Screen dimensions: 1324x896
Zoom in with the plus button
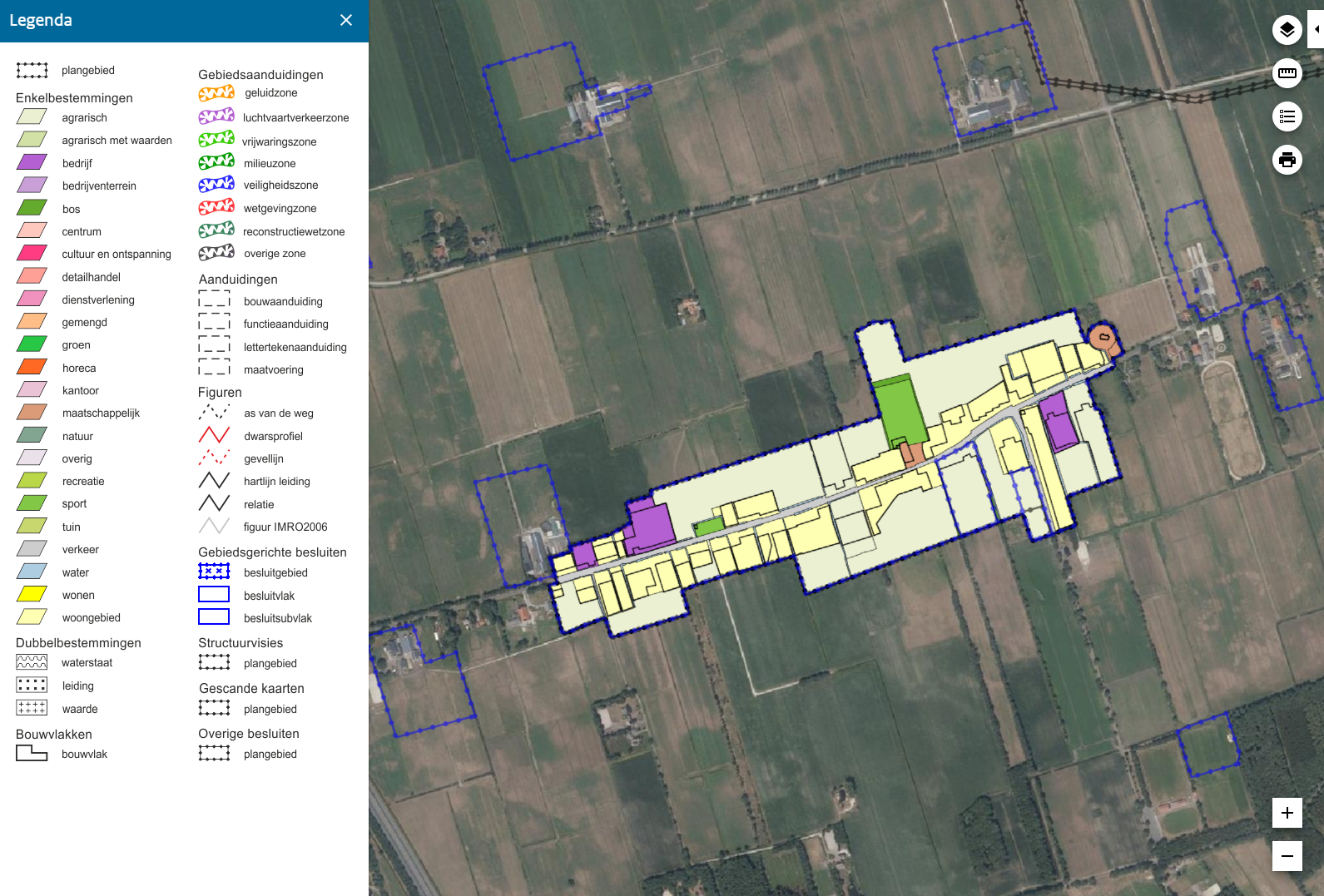coord(1287,813)
